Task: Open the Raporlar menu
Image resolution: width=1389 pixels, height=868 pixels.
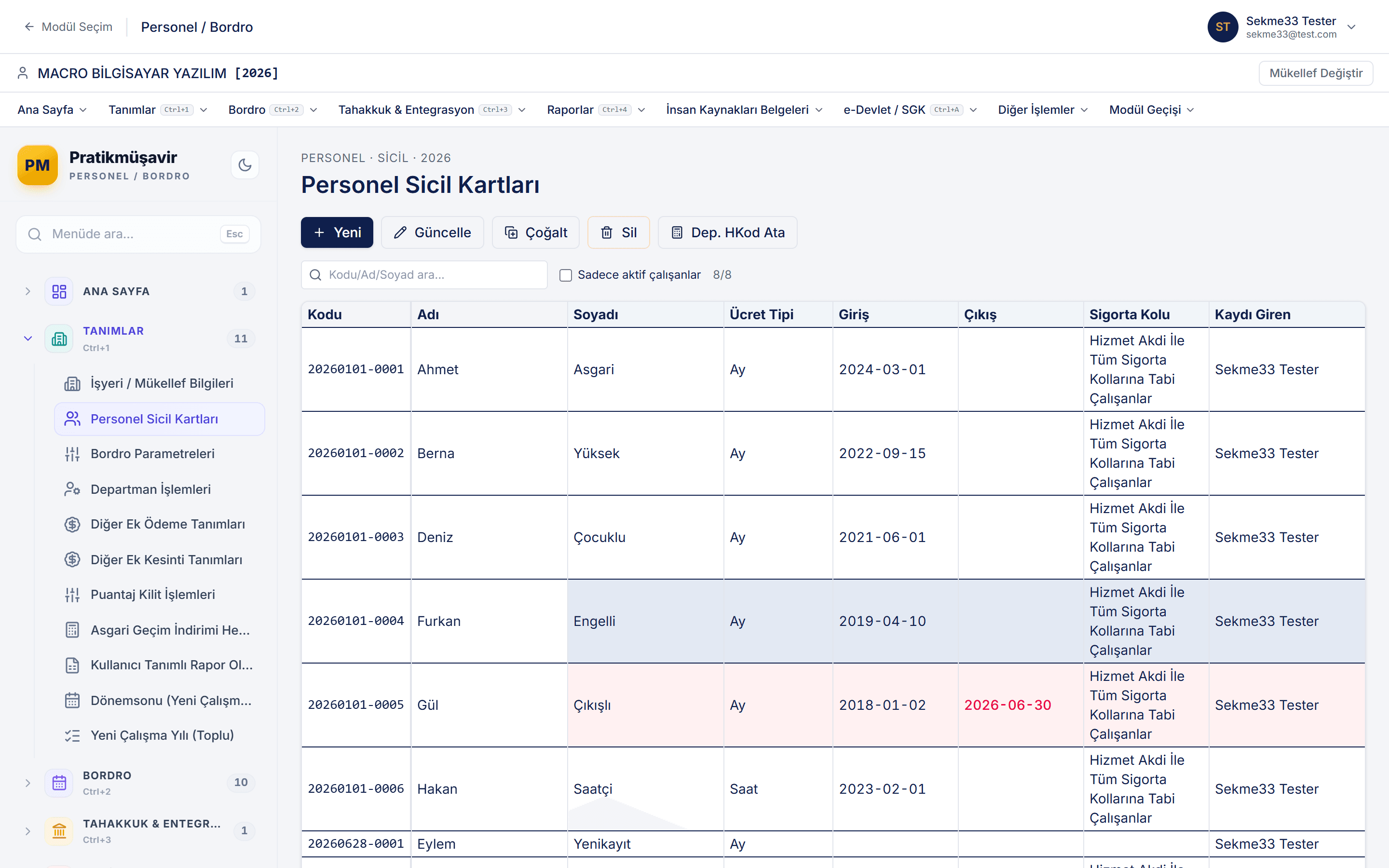Action: pos(596,109)
